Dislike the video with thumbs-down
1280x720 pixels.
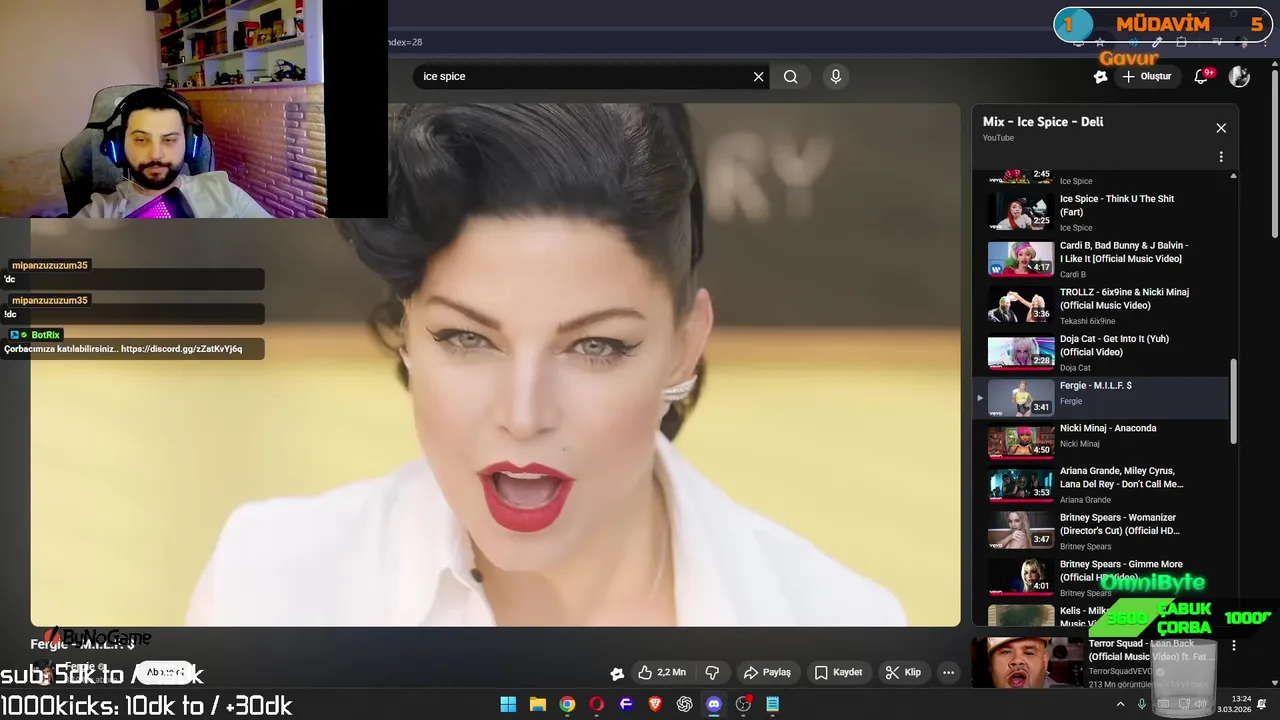tap(712, 672)
